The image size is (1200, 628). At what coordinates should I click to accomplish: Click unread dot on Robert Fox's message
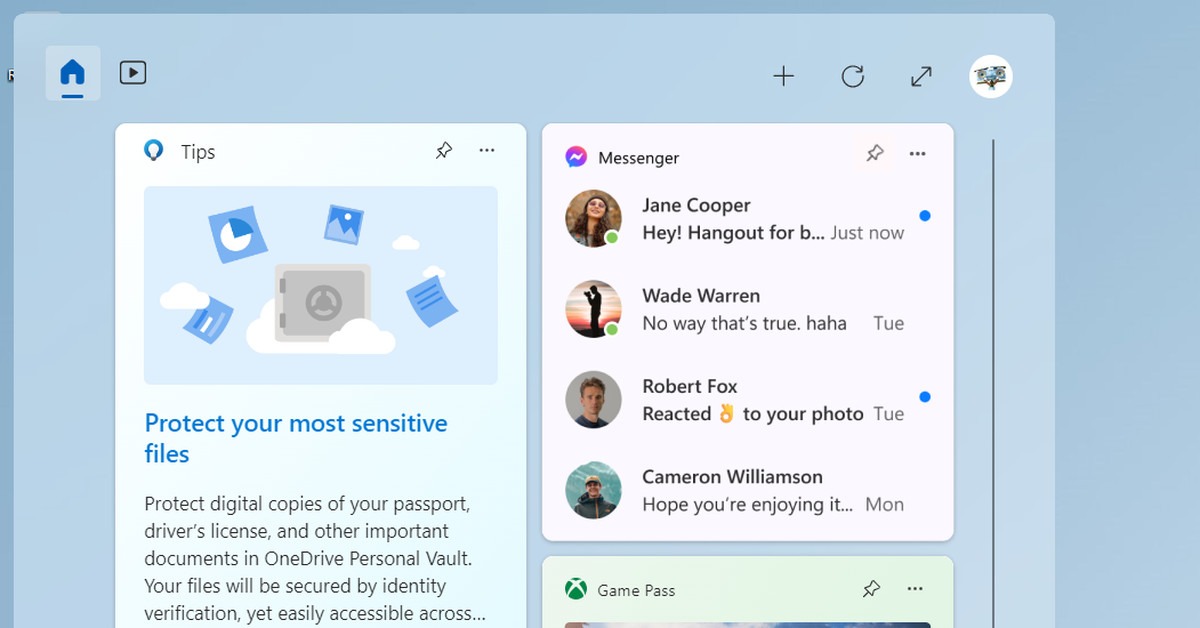click(925, 397)
